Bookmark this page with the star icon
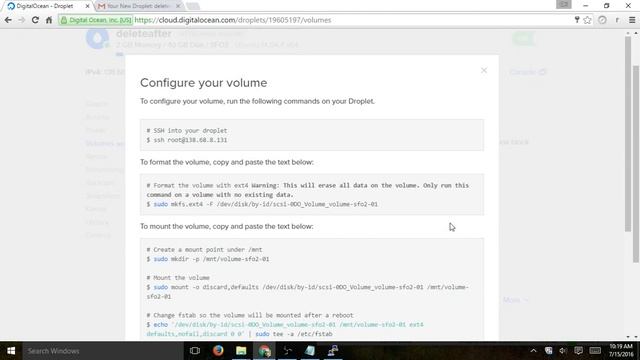Viewport: 640px width, 360px height. [x=587, y=20]
